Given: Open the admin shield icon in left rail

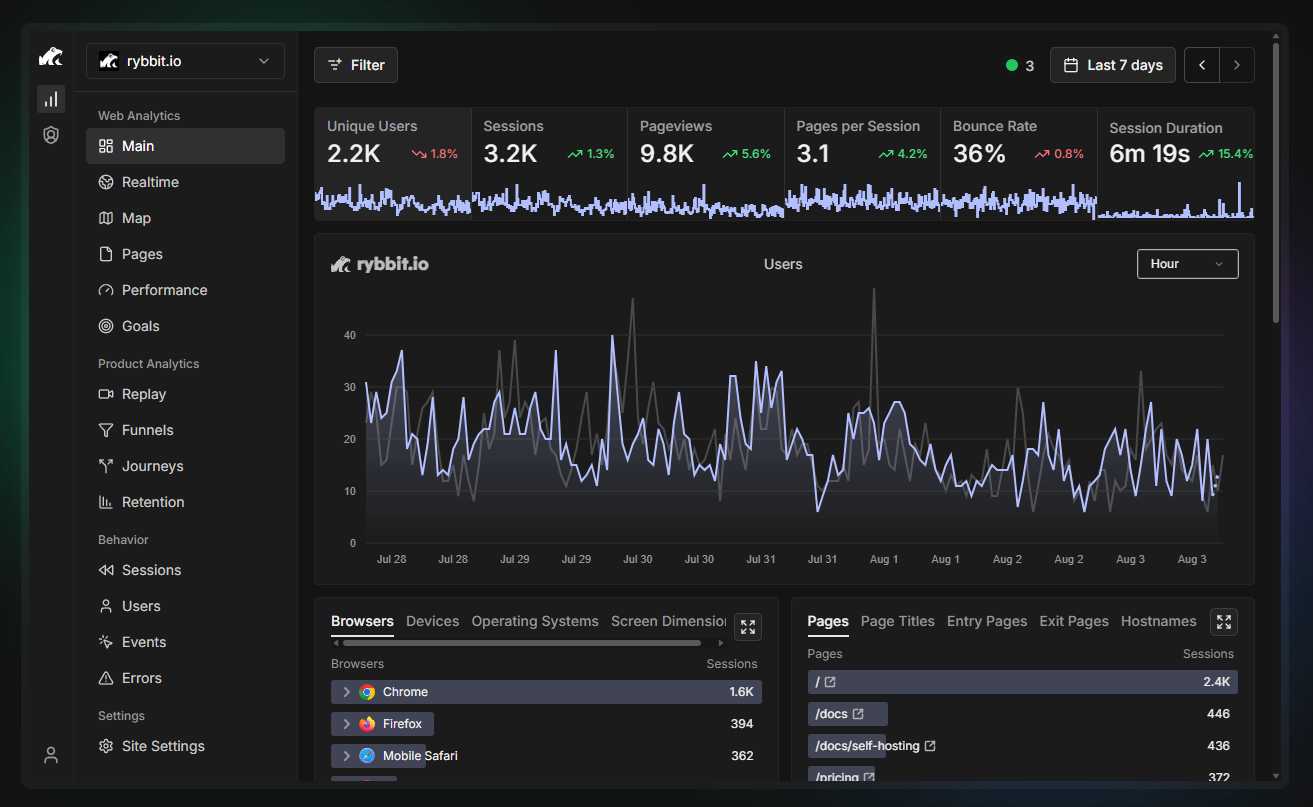Looking at the screenshot, I should pos(51,135).
